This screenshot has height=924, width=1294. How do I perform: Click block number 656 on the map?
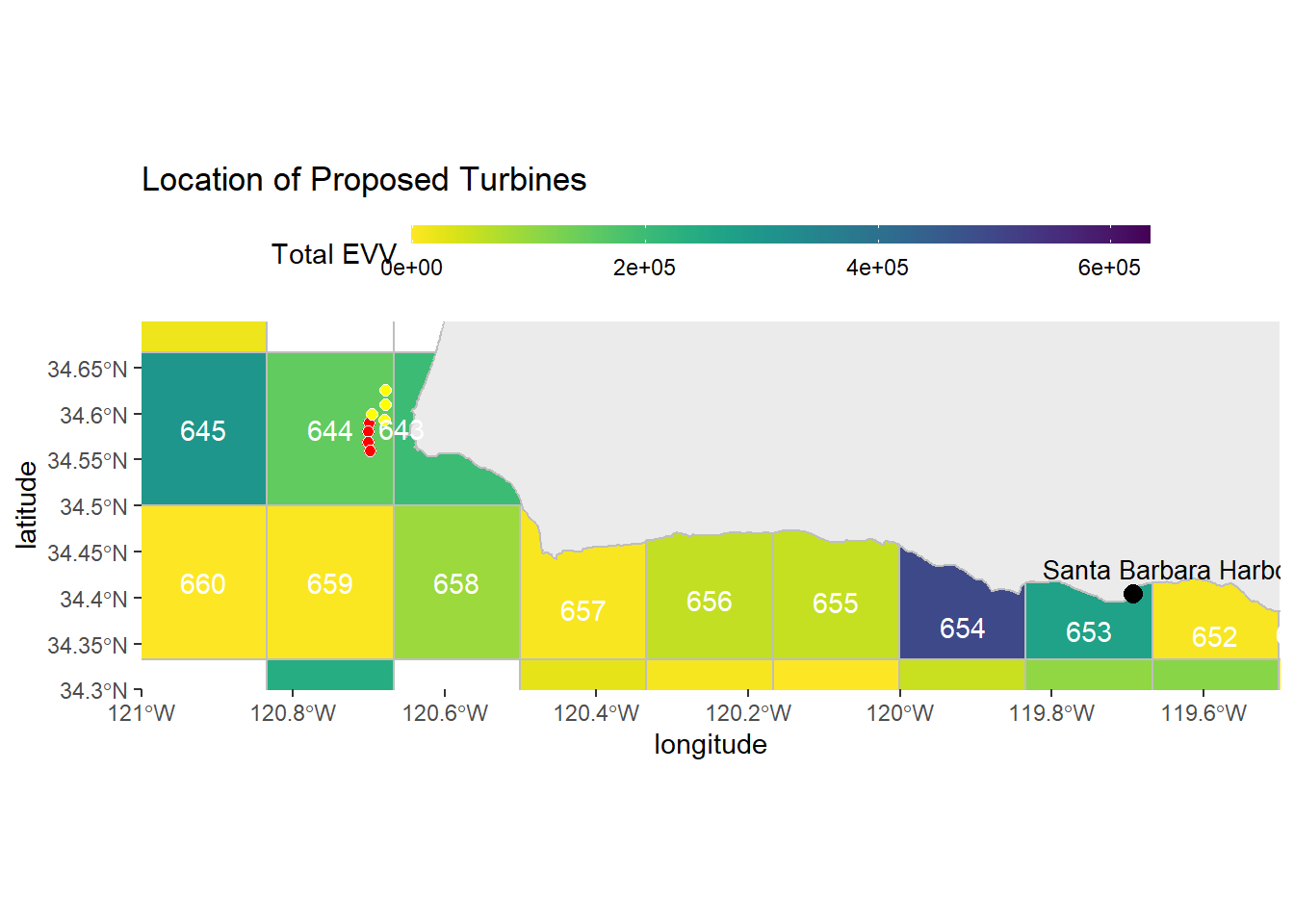coord(709,601)
